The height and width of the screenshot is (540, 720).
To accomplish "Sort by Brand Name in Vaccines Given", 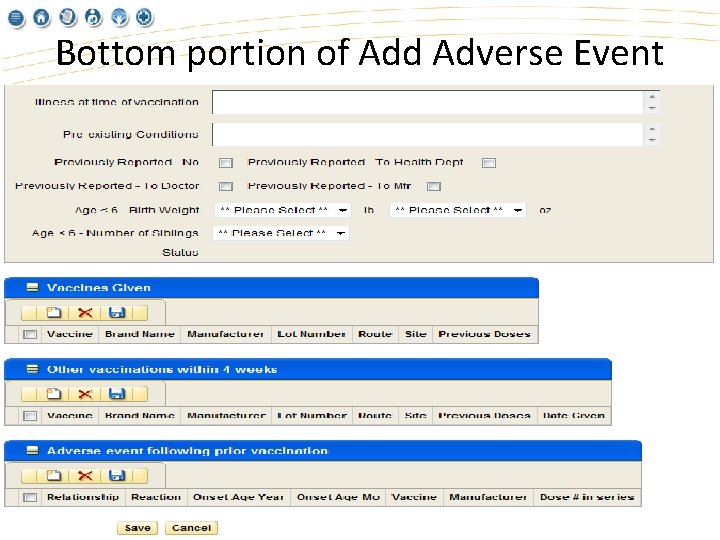I will [x=140, y=334].
